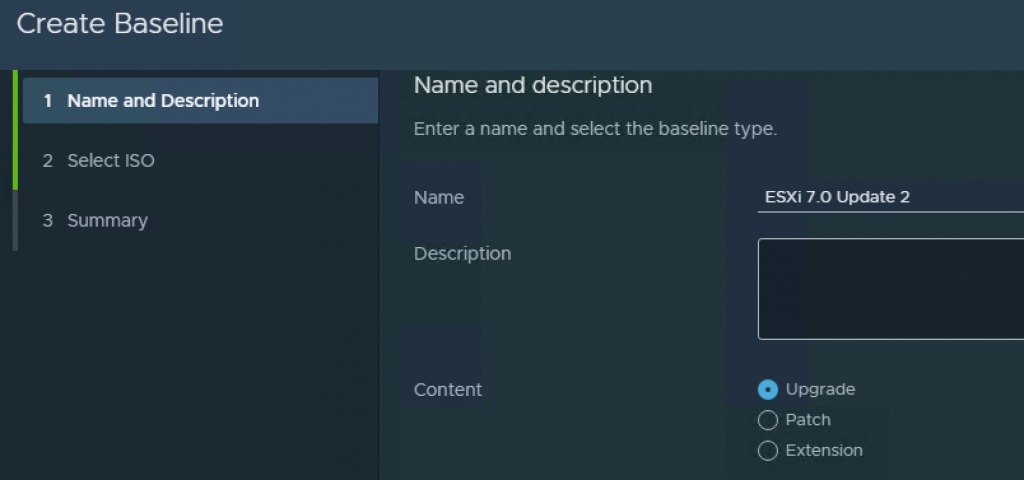This screenshot has width=1024, height=480.
Task: Select the Upgrade radio button
Action: pyautogui.click(x=768, y=390)
